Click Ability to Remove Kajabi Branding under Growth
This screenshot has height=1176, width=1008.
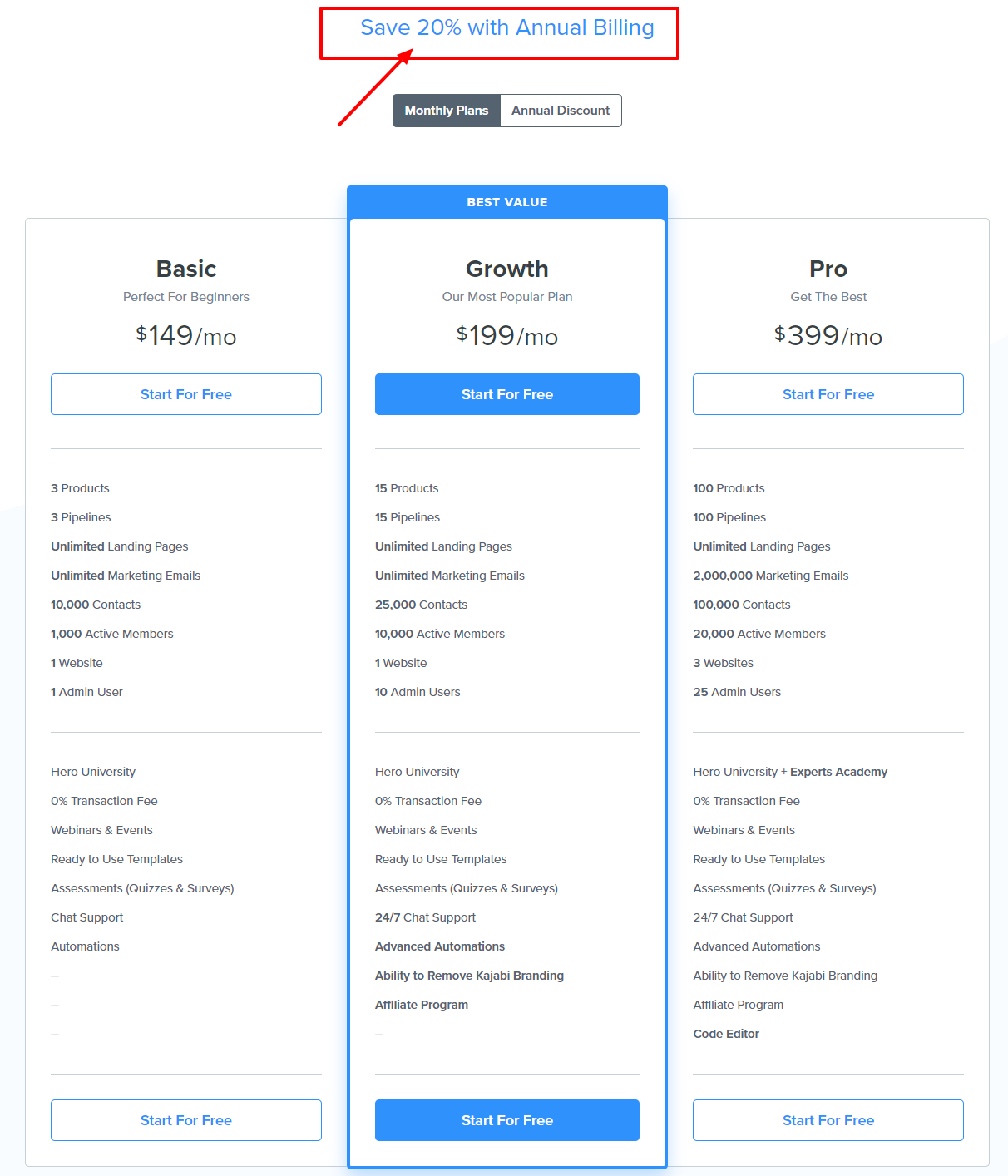pos(469,976)
